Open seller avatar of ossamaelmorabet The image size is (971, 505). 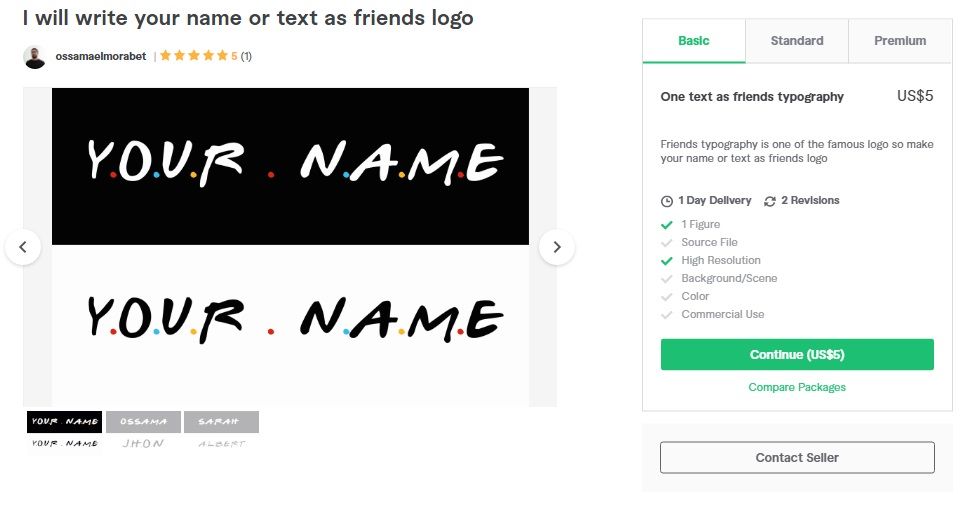tap(35, 57)
